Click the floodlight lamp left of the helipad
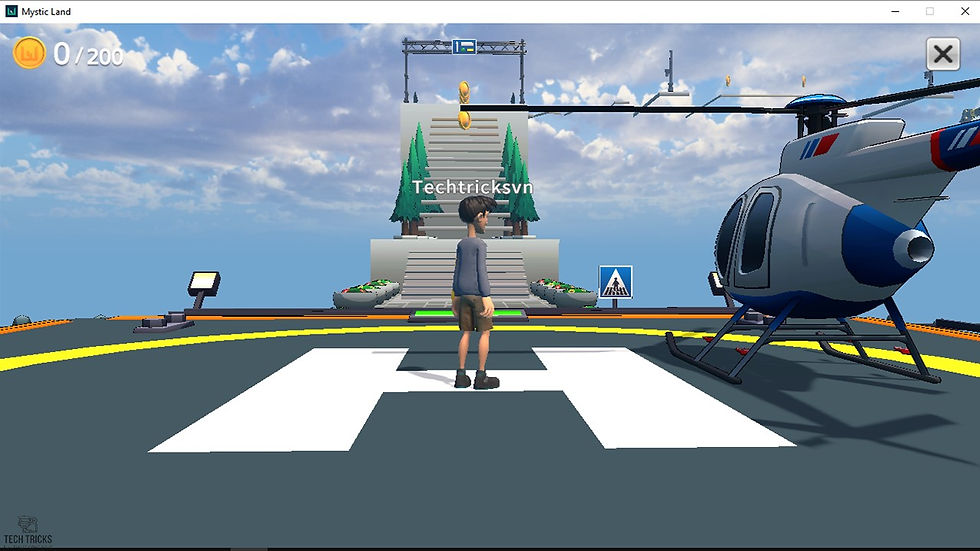The height and width of the screenshot is (551, 980). pyautogui.click(x=204, y=283)
